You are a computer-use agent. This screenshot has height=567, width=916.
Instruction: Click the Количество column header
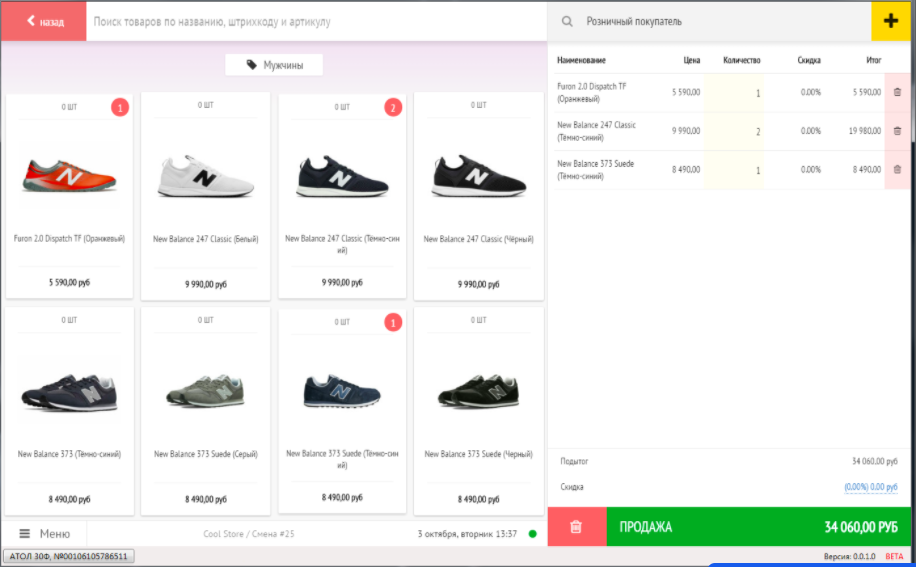[x=741, y=60]
